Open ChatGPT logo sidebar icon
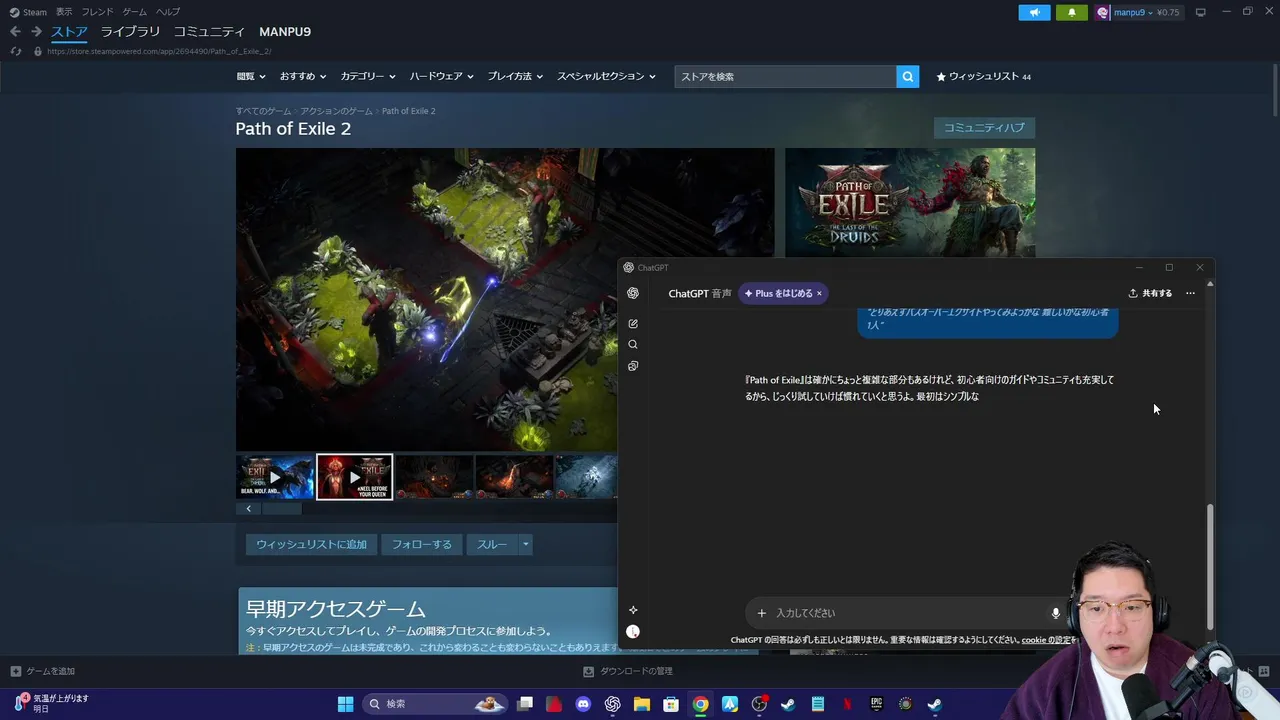Viewport: 1280px width, 720px height. tap(633, 293)
